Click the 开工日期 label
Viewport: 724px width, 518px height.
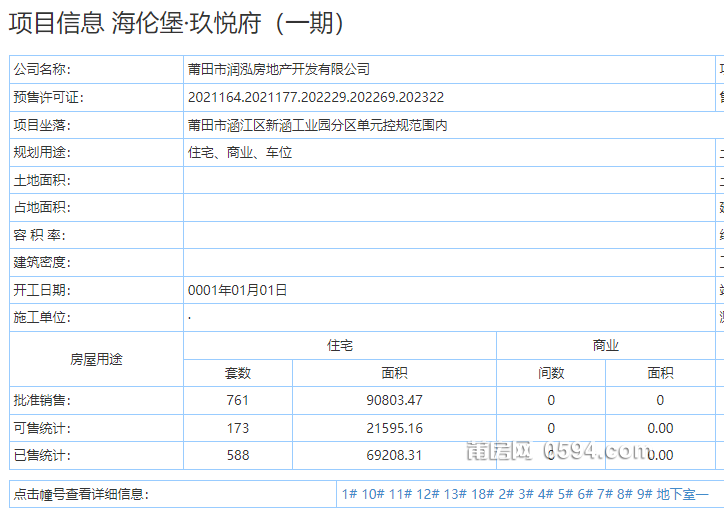(42, 290)
